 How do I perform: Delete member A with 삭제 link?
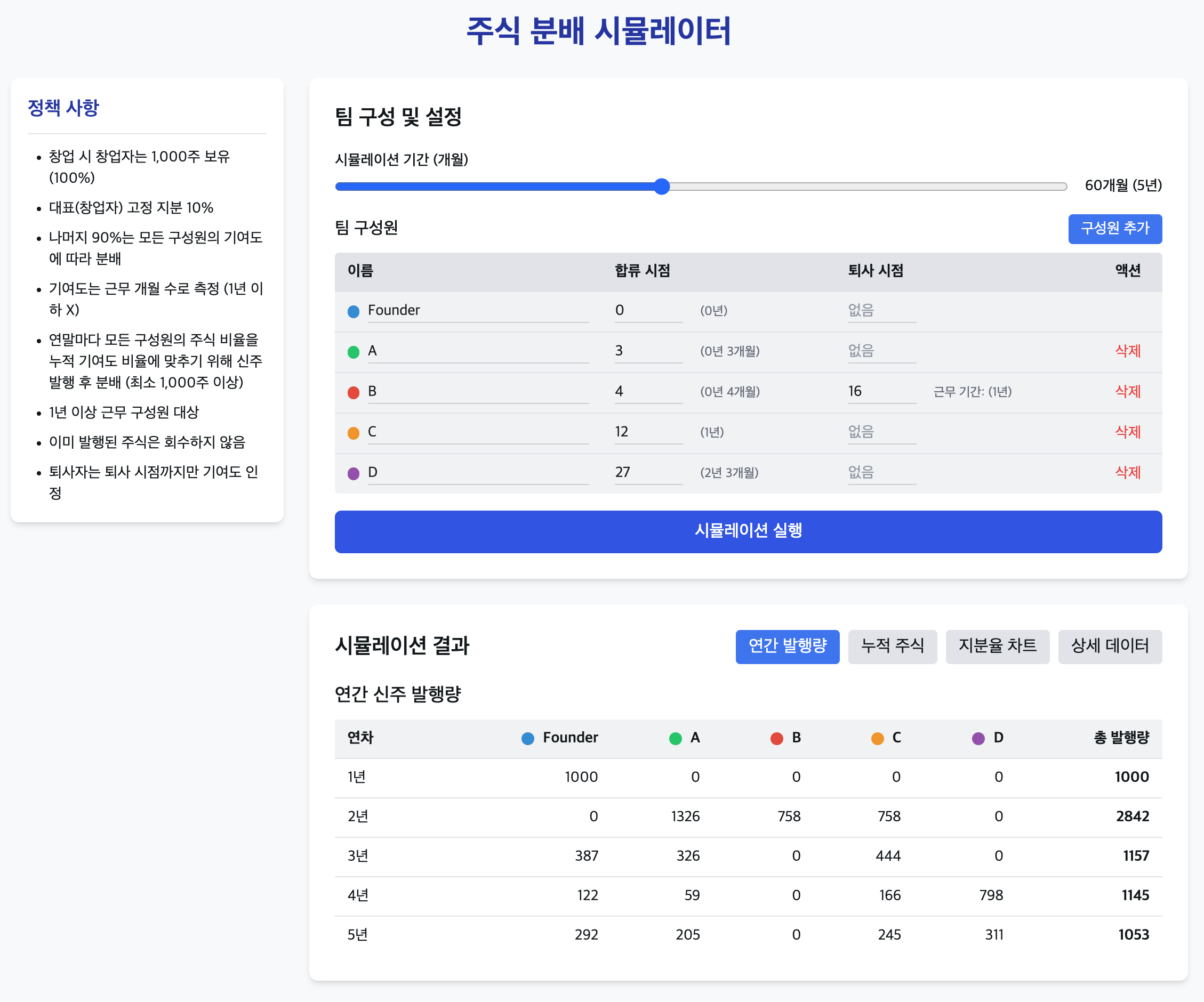click(x=1127, y=351)
